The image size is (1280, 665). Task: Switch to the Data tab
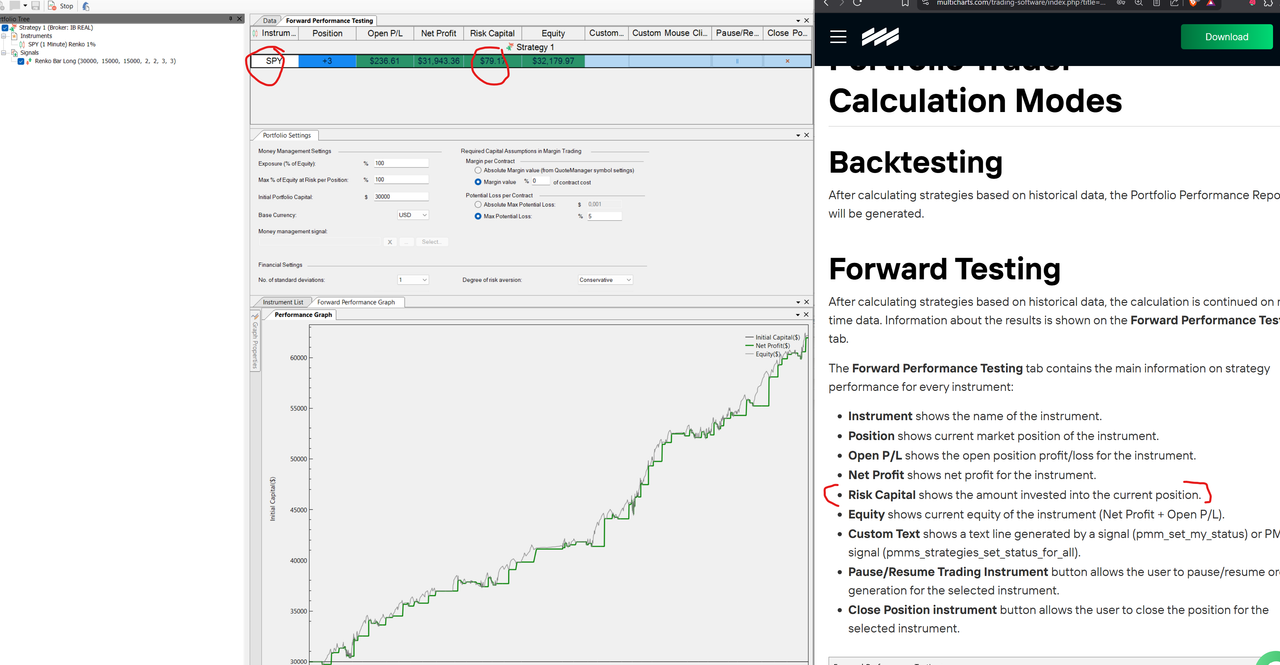tap(269, 20)
